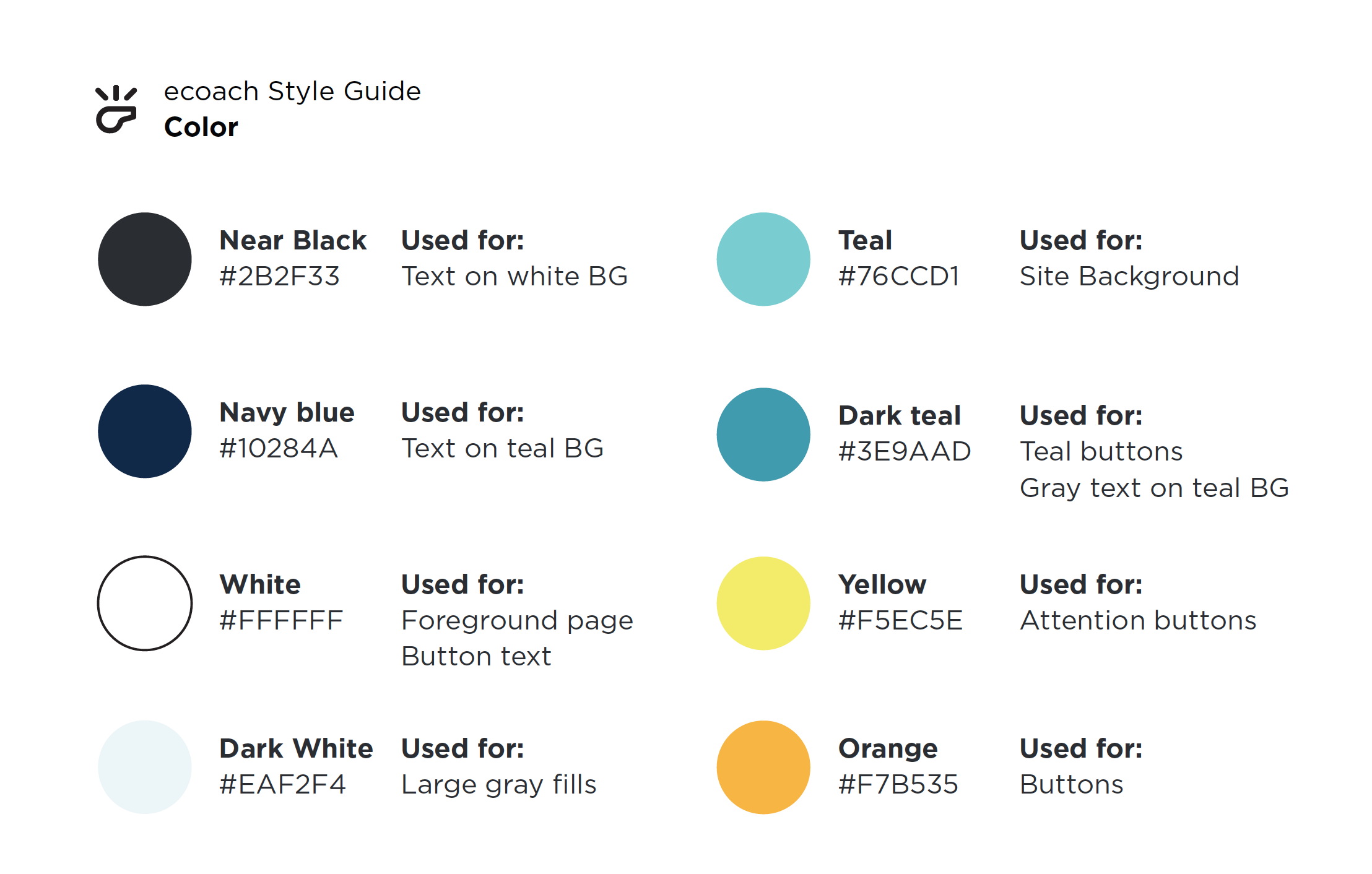Select the Teal color circle
The height and width of the screenshot is (874, 1372).
(x=763, y=259)
